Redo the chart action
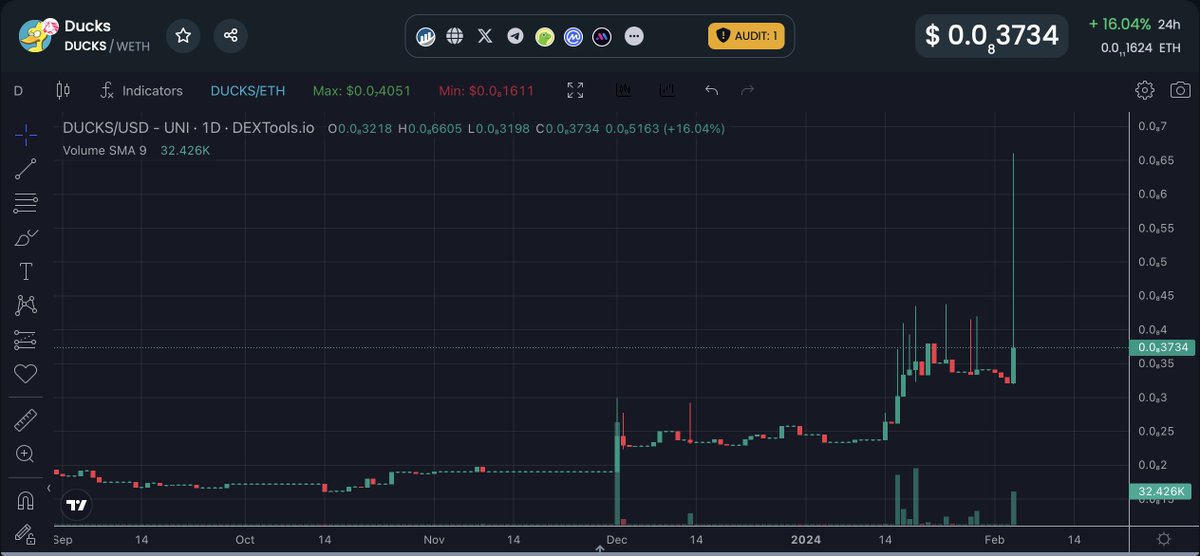Screen dimensions: 1200x556 pos(747,91)
